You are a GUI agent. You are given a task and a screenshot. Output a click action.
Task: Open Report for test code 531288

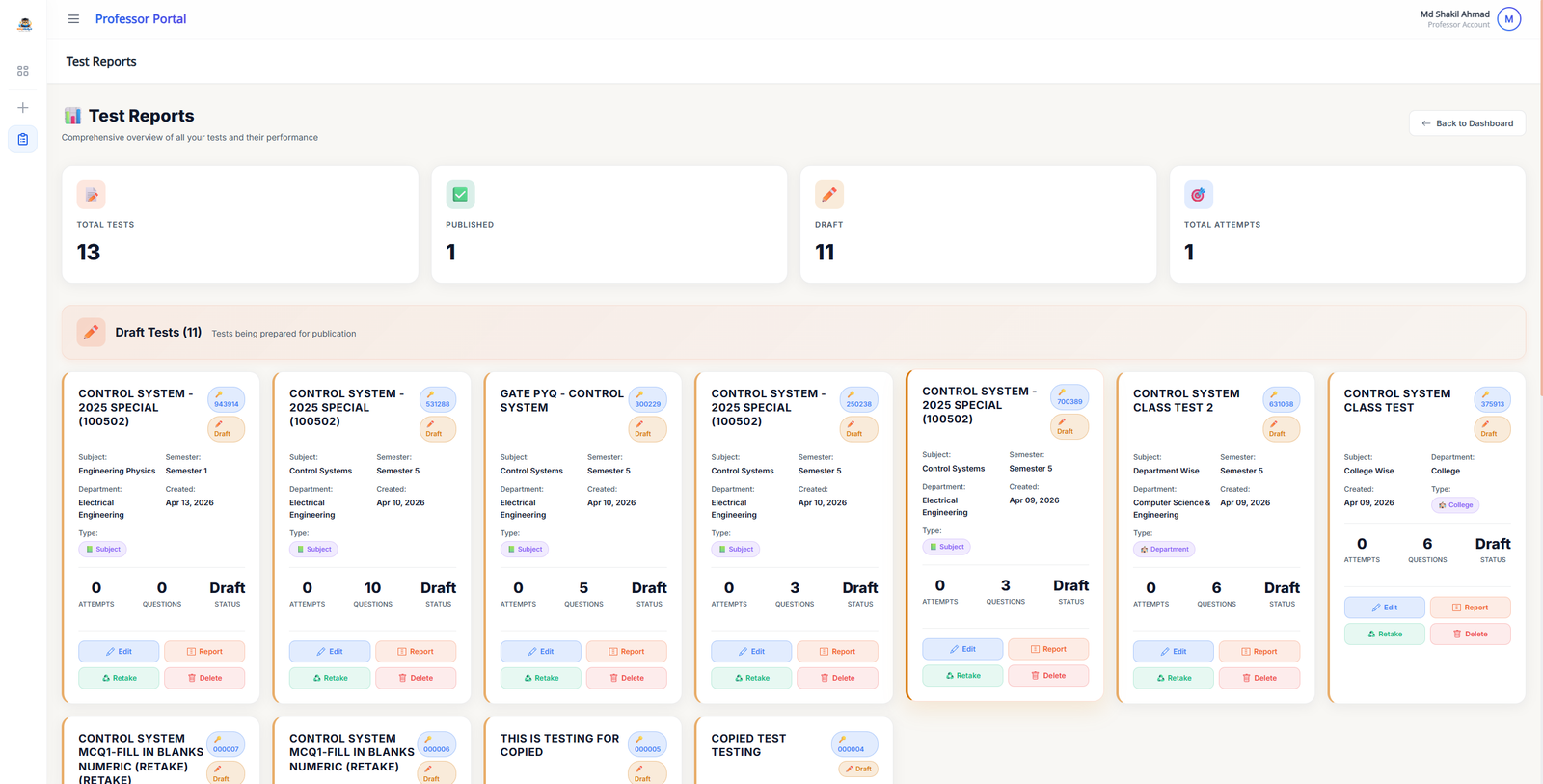point(416,652)
